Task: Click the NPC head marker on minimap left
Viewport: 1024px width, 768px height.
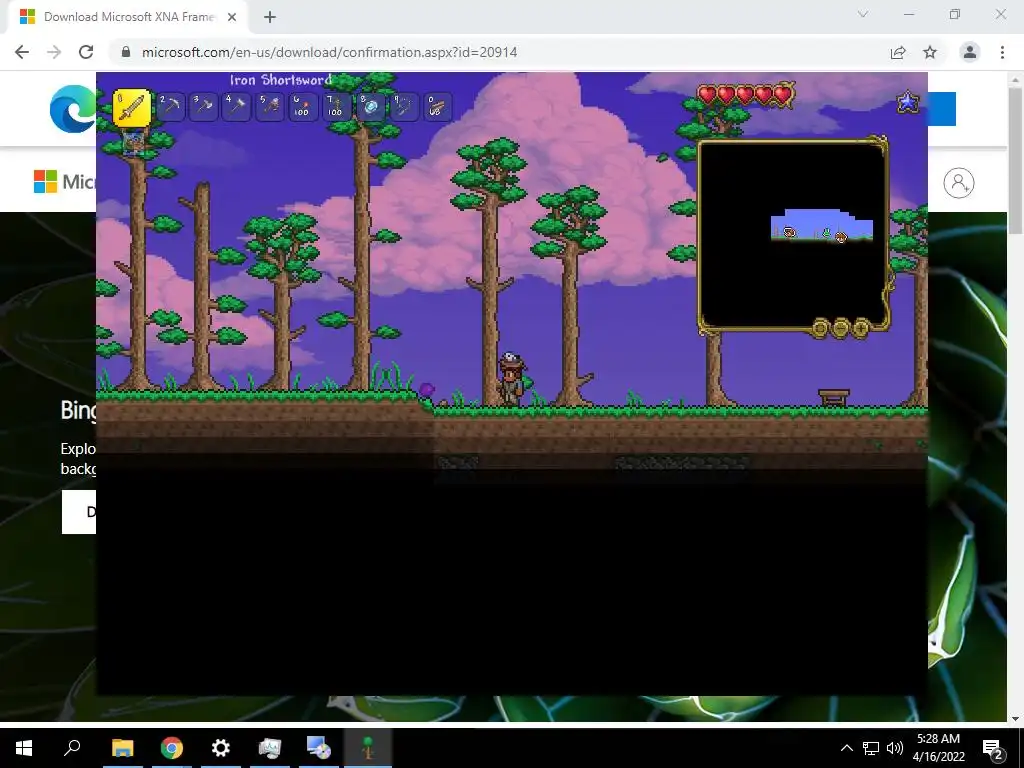Action: tap(790, 232)
